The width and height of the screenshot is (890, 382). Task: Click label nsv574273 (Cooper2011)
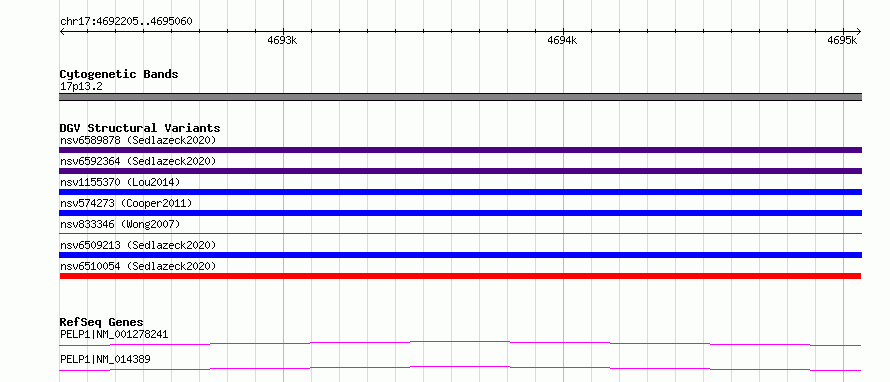[126, 203]
